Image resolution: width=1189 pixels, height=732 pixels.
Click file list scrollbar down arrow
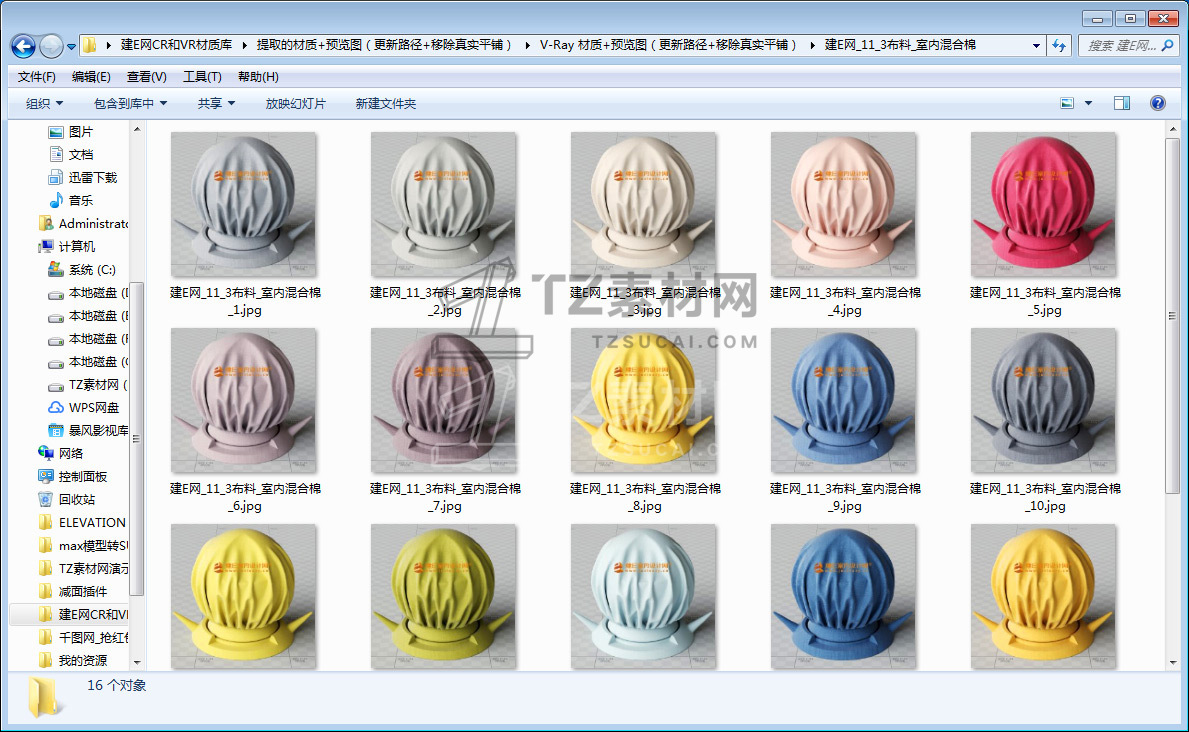(1173, 662)
